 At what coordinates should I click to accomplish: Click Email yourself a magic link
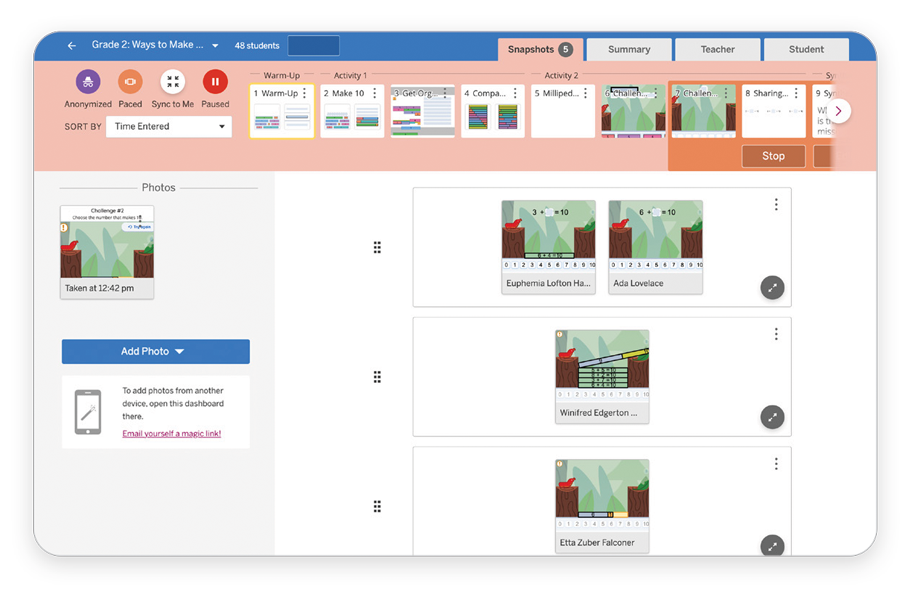point(171,434)
